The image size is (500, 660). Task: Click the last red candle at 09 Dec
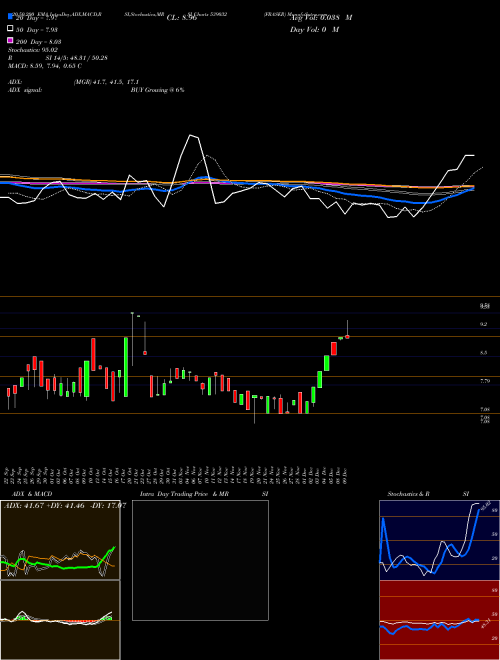pyautogui.click(x=347, y=336)
